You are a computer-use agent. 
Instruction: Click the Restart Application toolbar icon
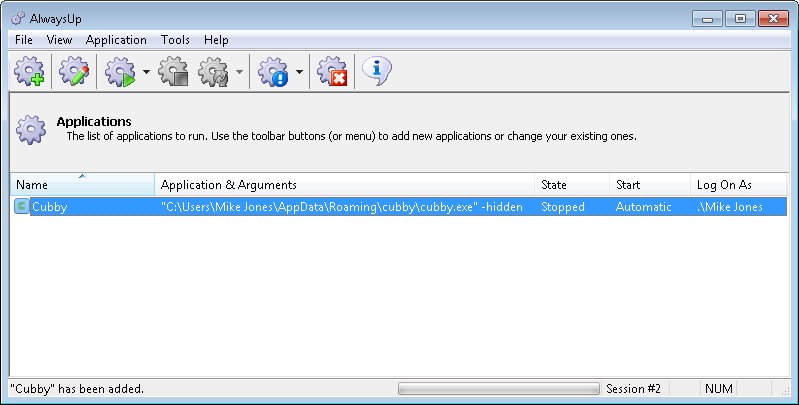tap(214, 71)
